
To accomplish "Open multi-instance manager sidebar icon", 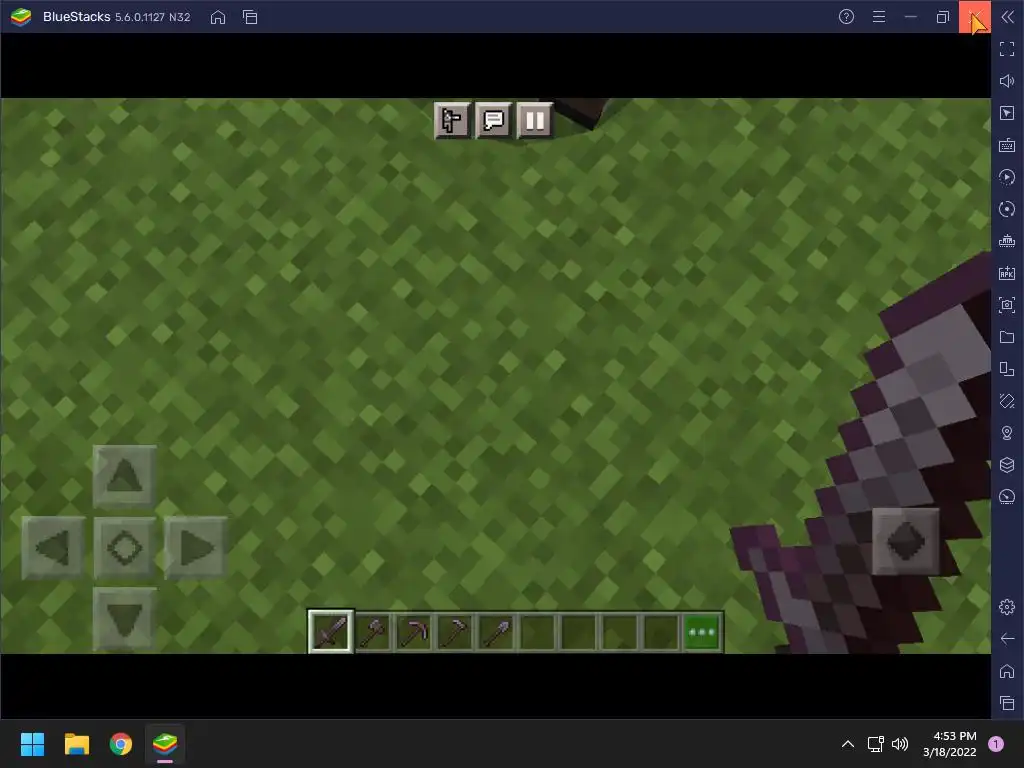I will point(1007,369).
